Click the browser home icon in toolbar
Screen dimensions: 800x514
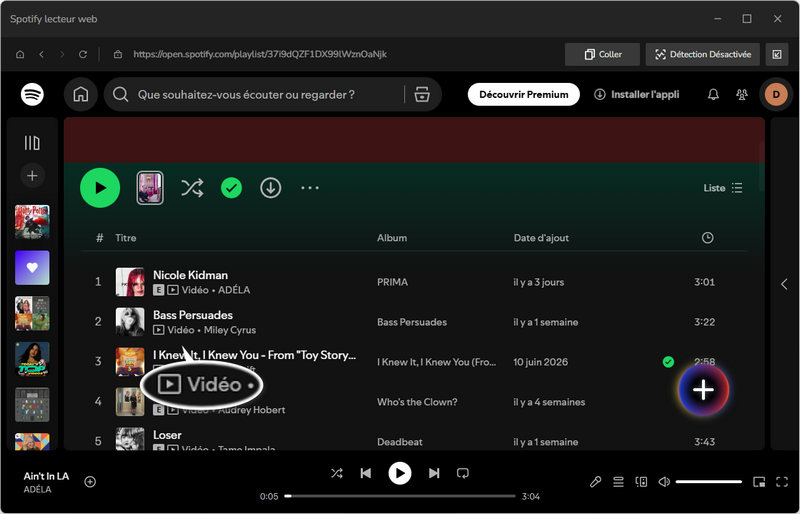(20, 54)
